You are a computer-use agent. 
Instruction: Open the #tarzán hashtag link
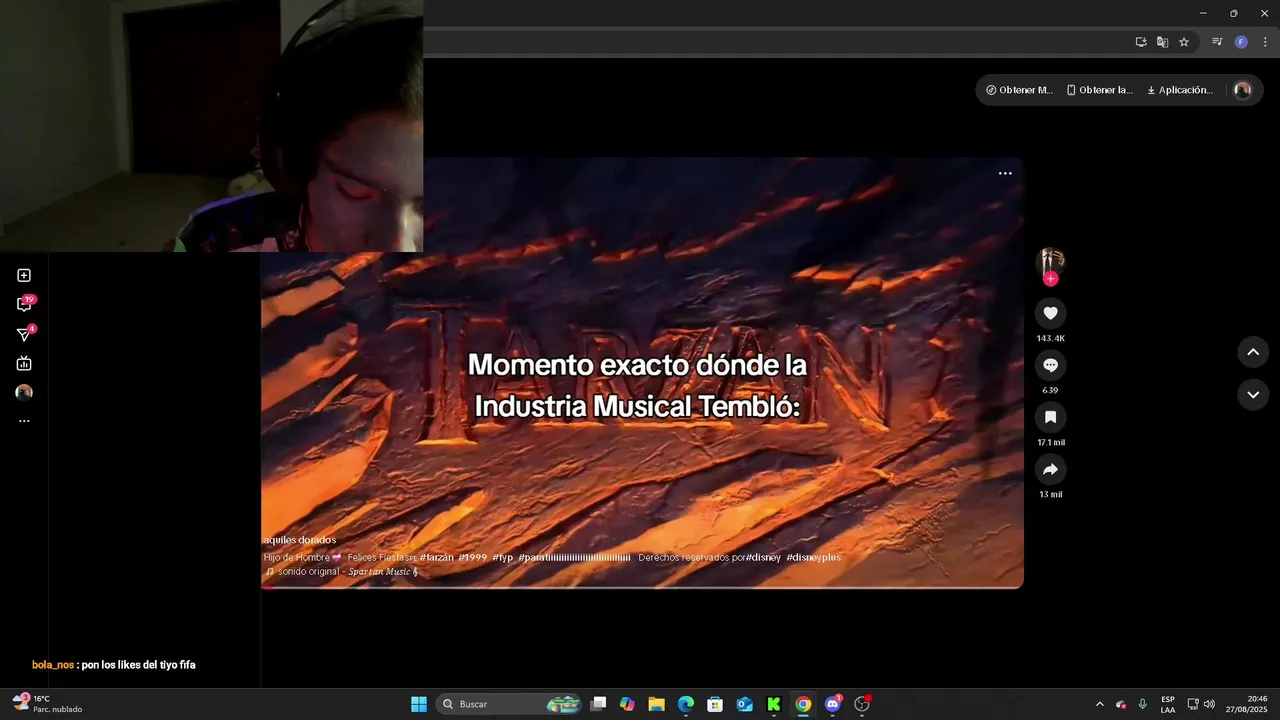click(x=436, y=557)
